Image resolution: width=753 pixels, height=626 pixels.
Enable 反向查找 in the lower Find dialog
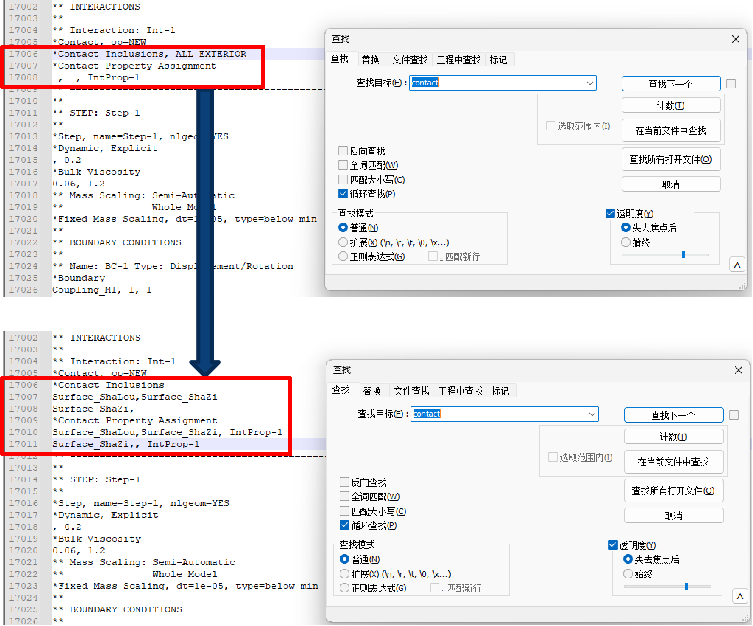(x=344, y=482)
